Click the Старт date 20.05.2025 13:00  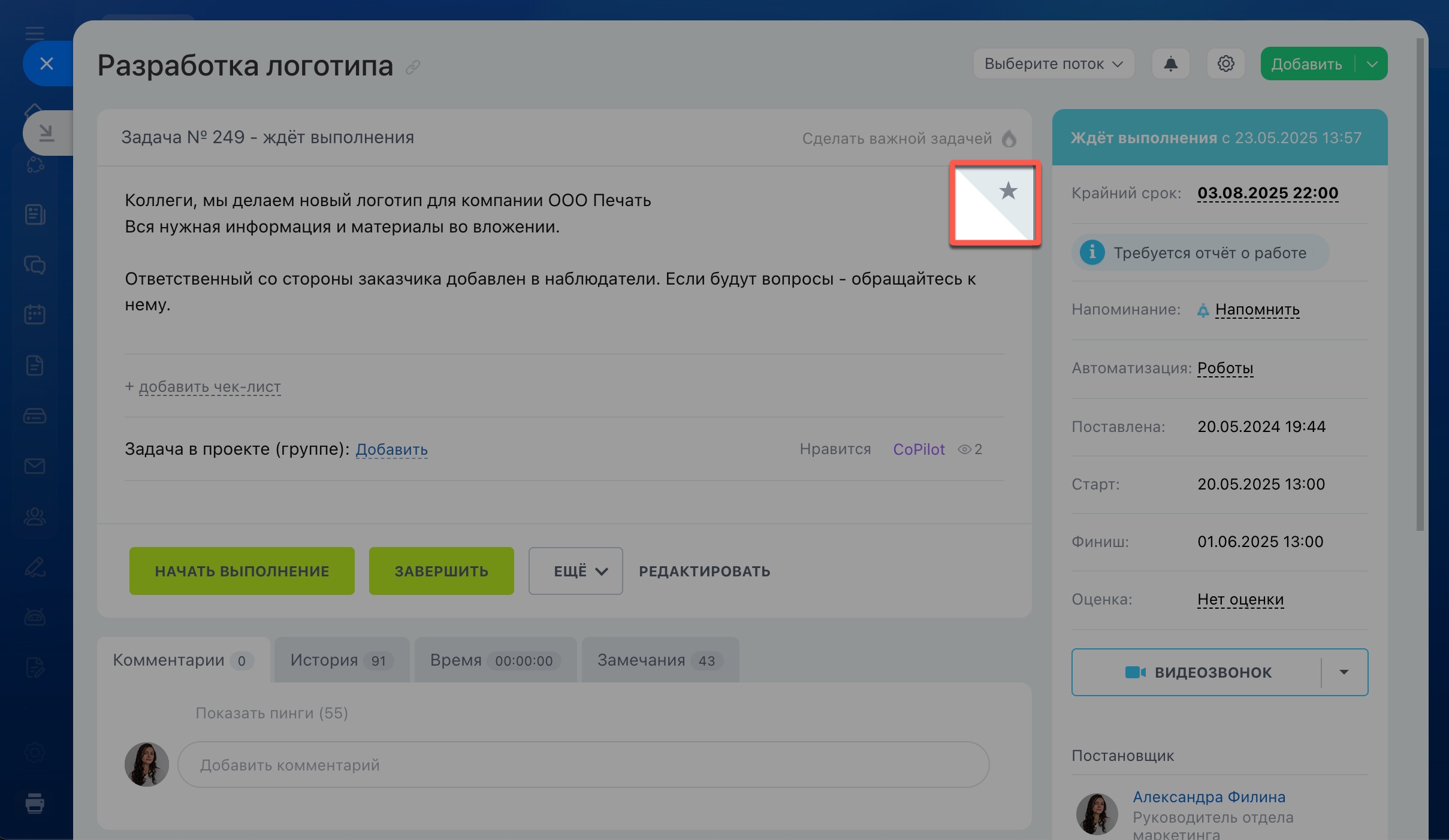click(x=1261, y=484)
